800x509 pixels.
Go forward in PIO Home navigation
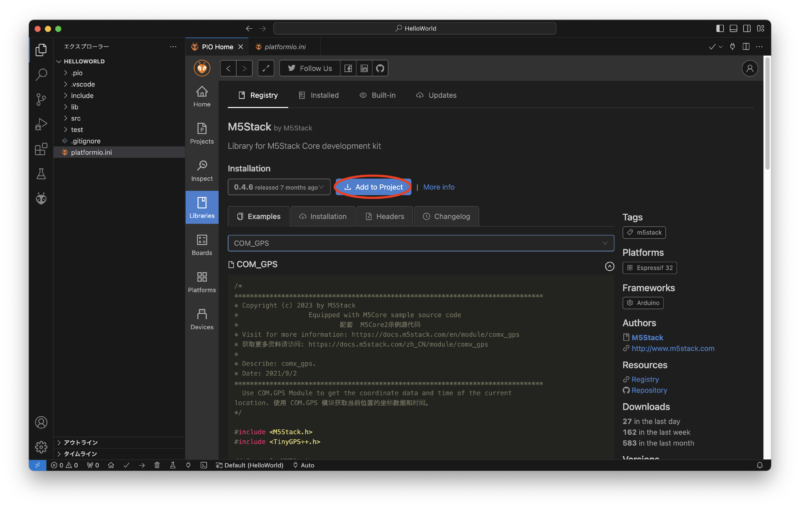[244, 68]
